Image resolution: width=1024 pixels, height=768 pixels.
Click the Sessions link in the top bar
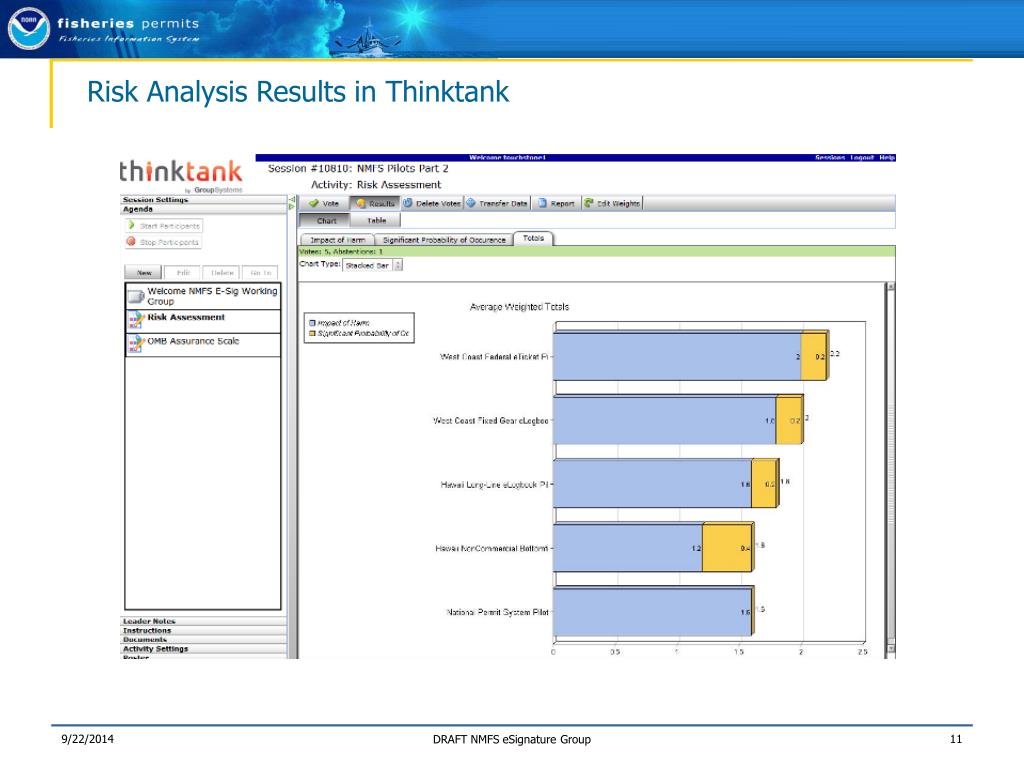pyautogui.click(x=830, y=157)
